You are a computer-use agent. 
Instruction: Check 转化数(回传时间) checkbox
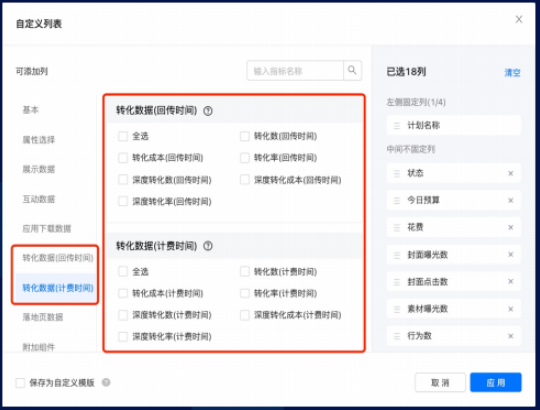(x=245, y=136)
